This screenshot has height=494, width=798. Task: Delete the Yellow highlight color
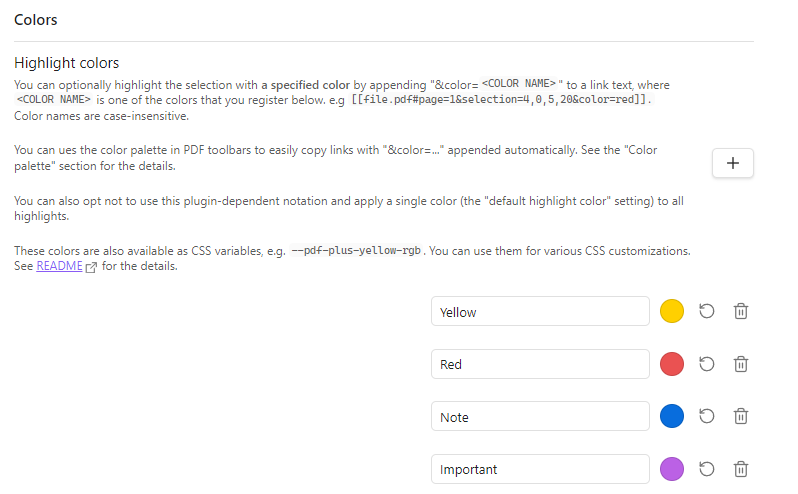pyautogui.click(x=740, y=311)
